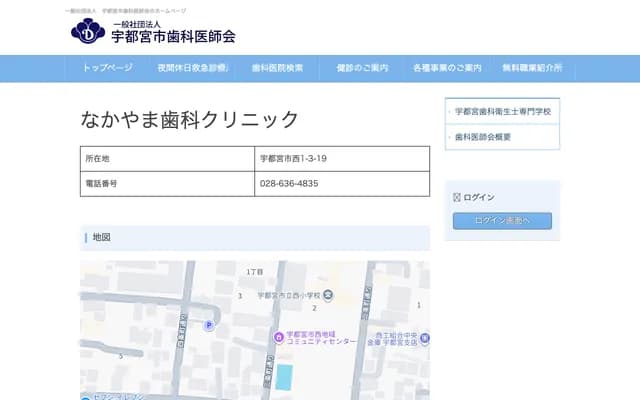640x400 pixels.
Task: Open 歯科医院検索 menu item
Action: (x=277, y=68)
